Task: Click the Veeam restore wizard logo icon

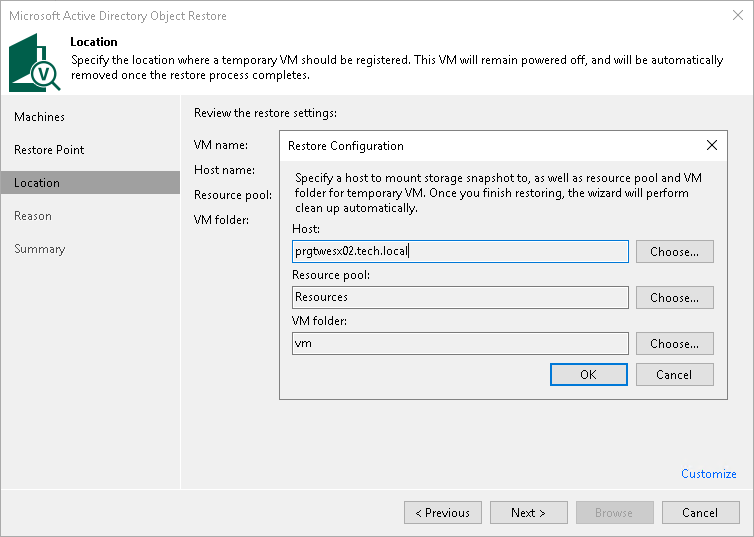Action: tap(35, 62)
